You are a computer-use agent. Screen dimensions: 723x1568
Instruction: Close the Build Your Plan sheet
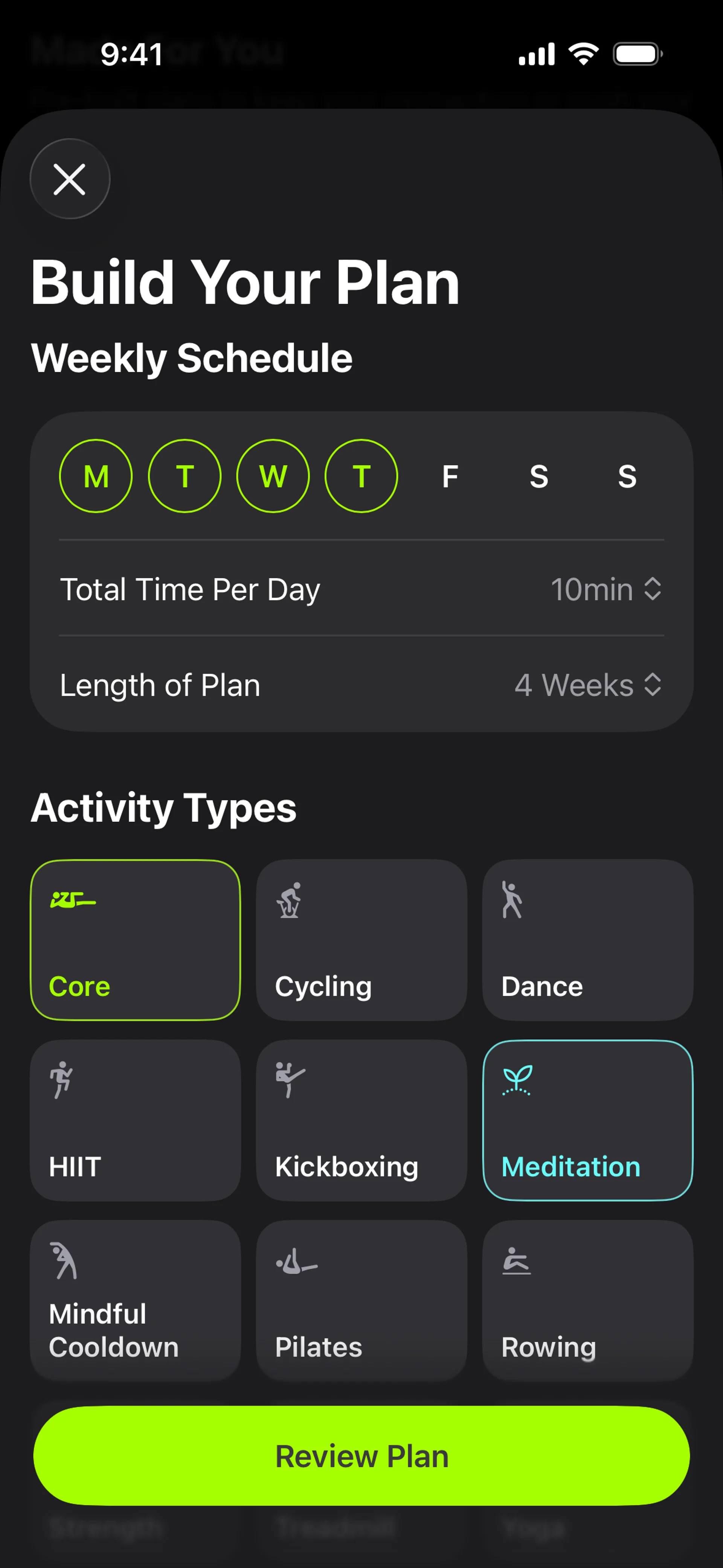tap(70, 179)
